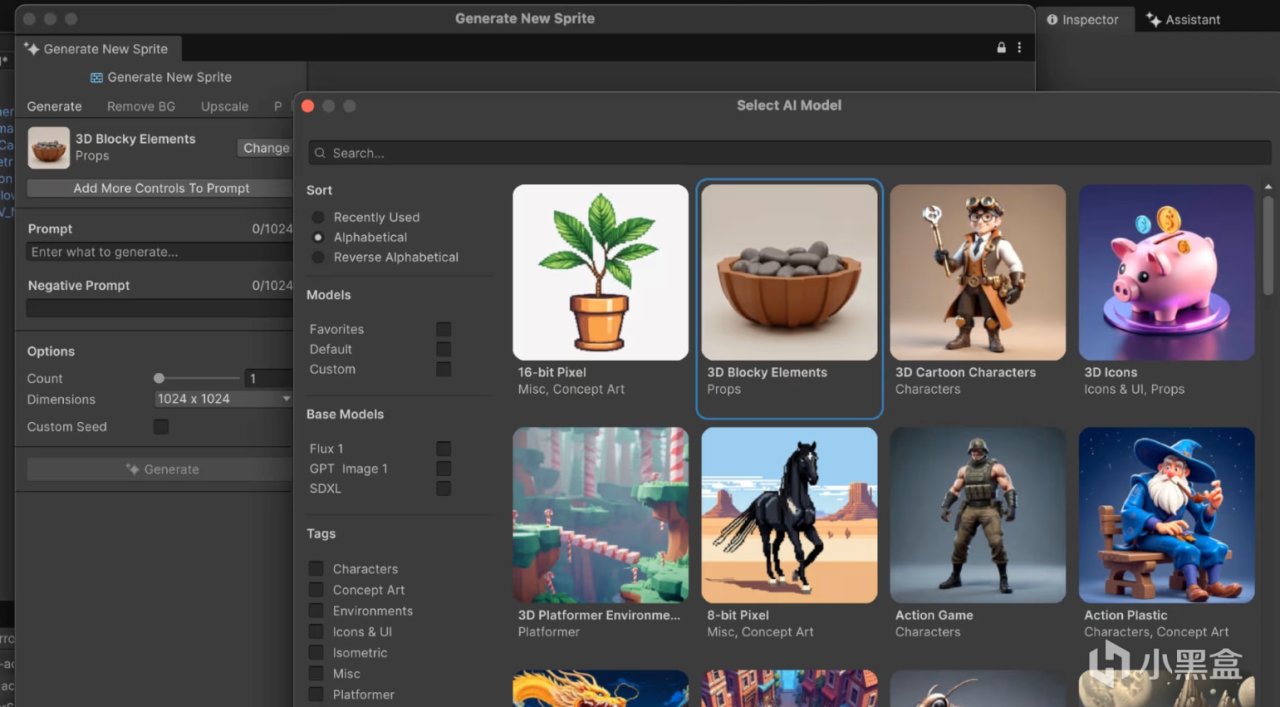Image resolution: width=1280 pixels, height=707 pixels.
Task: Click the lock icon in Generate New Sprite window
Action: (x=1001, y=48)
